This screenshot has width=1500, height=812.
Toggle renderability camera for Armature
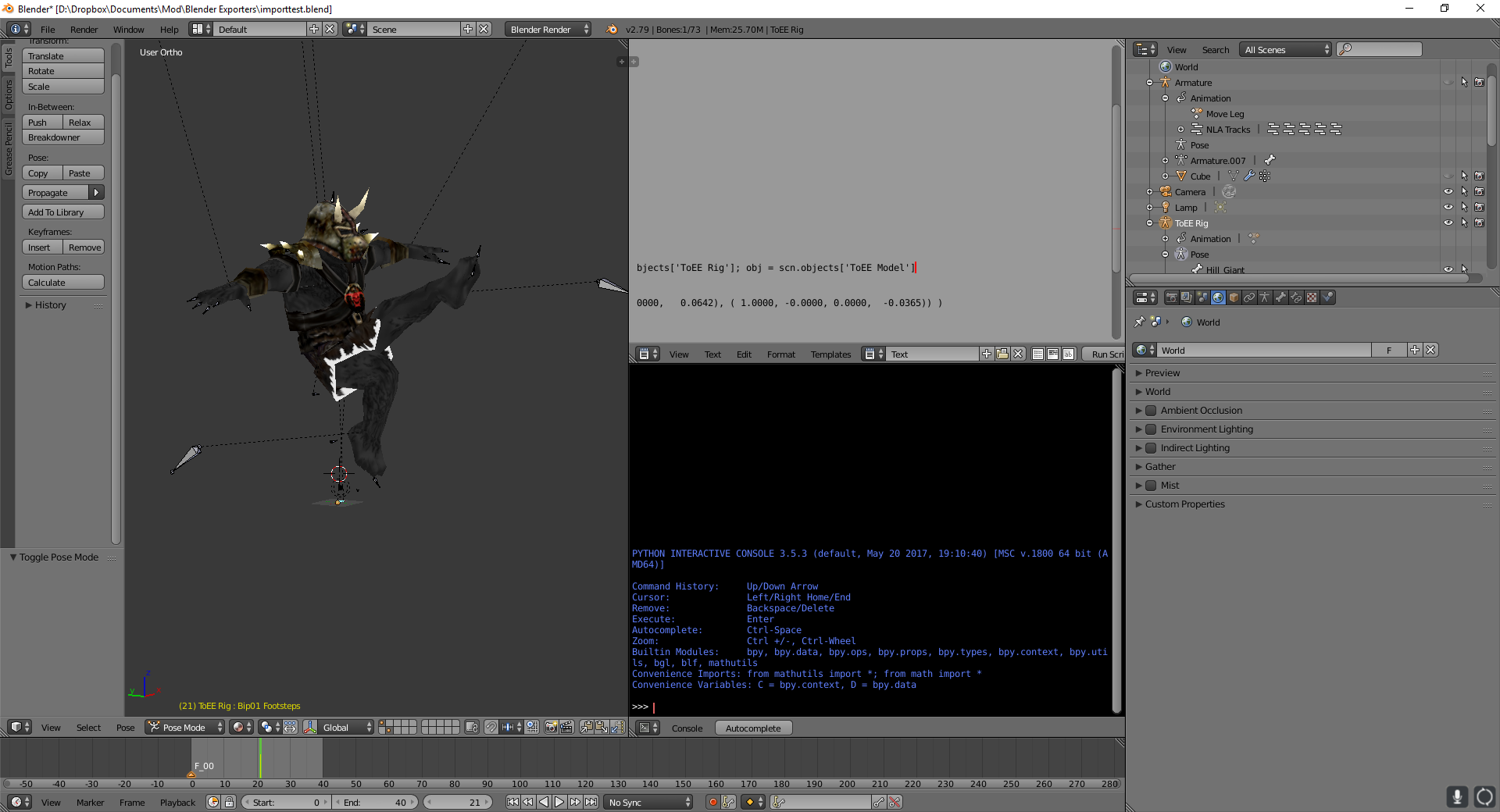(x=1479, y=83)
